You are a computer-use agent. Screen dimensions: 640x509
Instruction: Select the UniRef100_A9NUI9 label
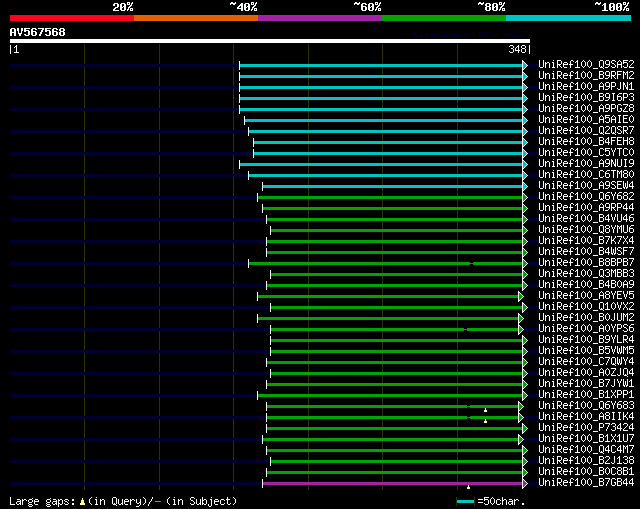click(x=586, y=163)
